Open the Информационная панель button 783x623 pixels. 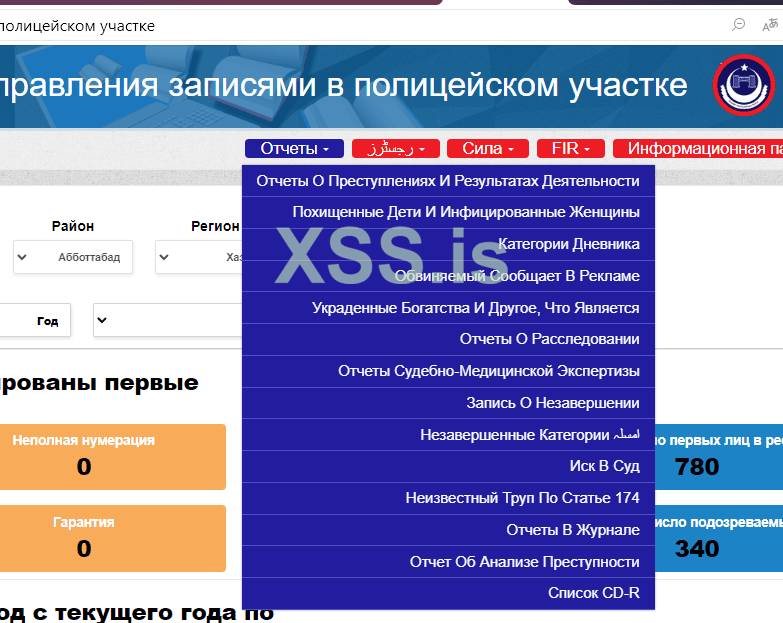698,148
